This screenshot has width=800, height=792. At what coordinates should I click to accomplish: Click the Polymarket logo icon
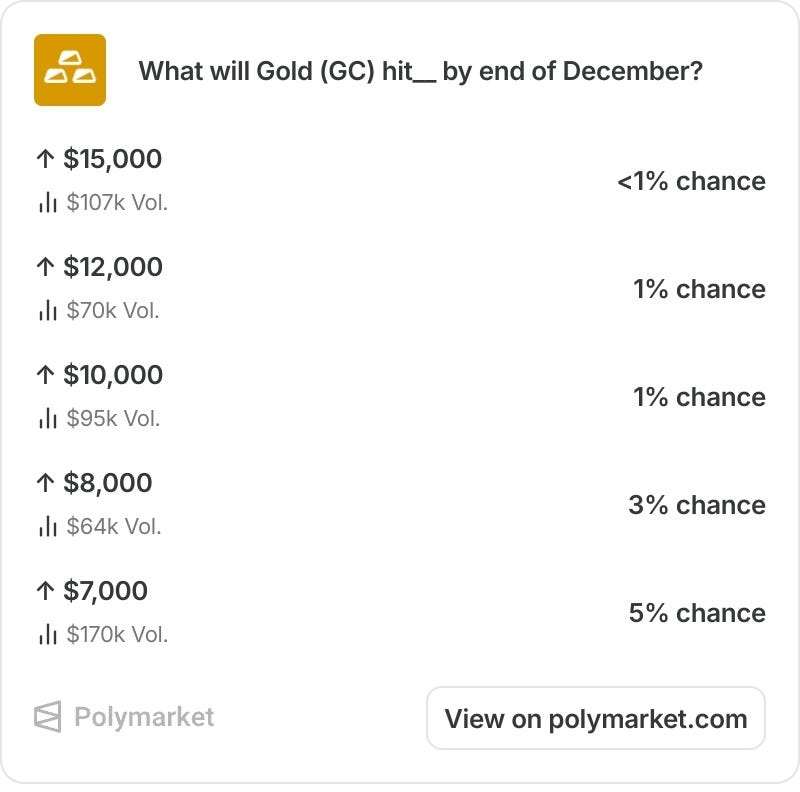click(47, 716)
